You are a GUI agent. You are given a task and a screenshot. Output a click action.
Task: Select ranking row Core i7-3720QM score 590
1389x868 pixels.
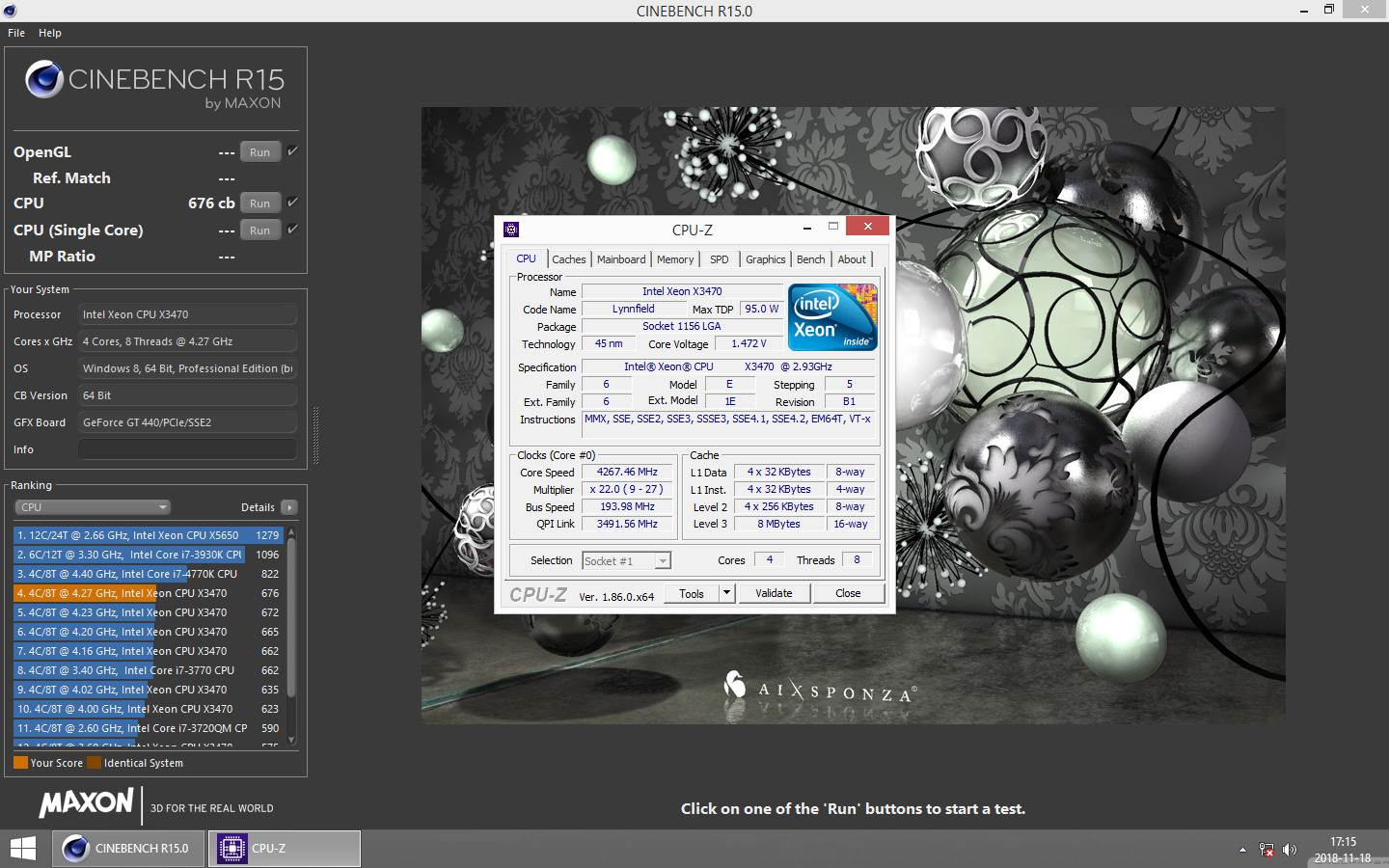coord(148,728)
